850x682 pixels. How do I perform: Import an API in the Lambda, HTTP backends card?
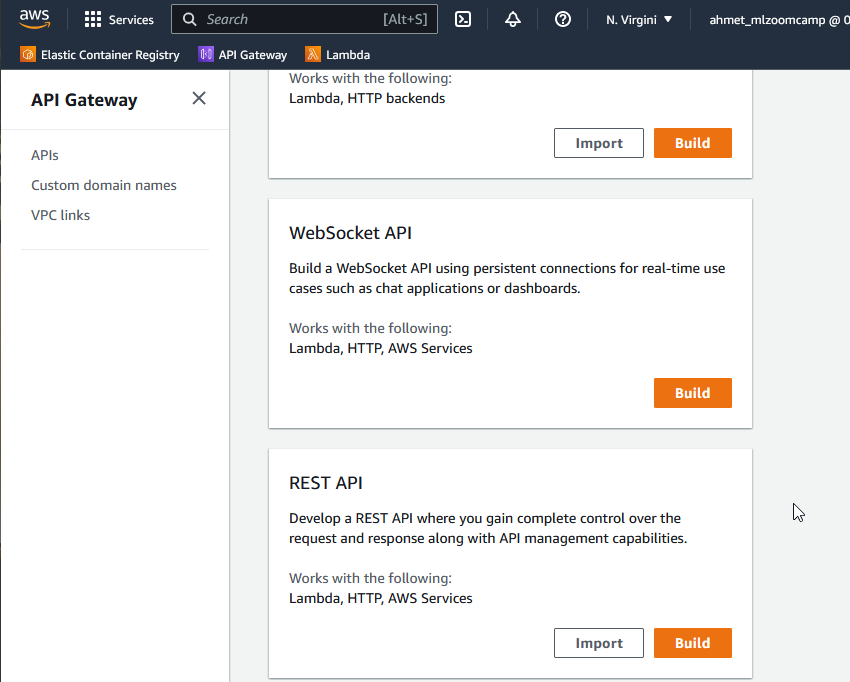point(598,143)
